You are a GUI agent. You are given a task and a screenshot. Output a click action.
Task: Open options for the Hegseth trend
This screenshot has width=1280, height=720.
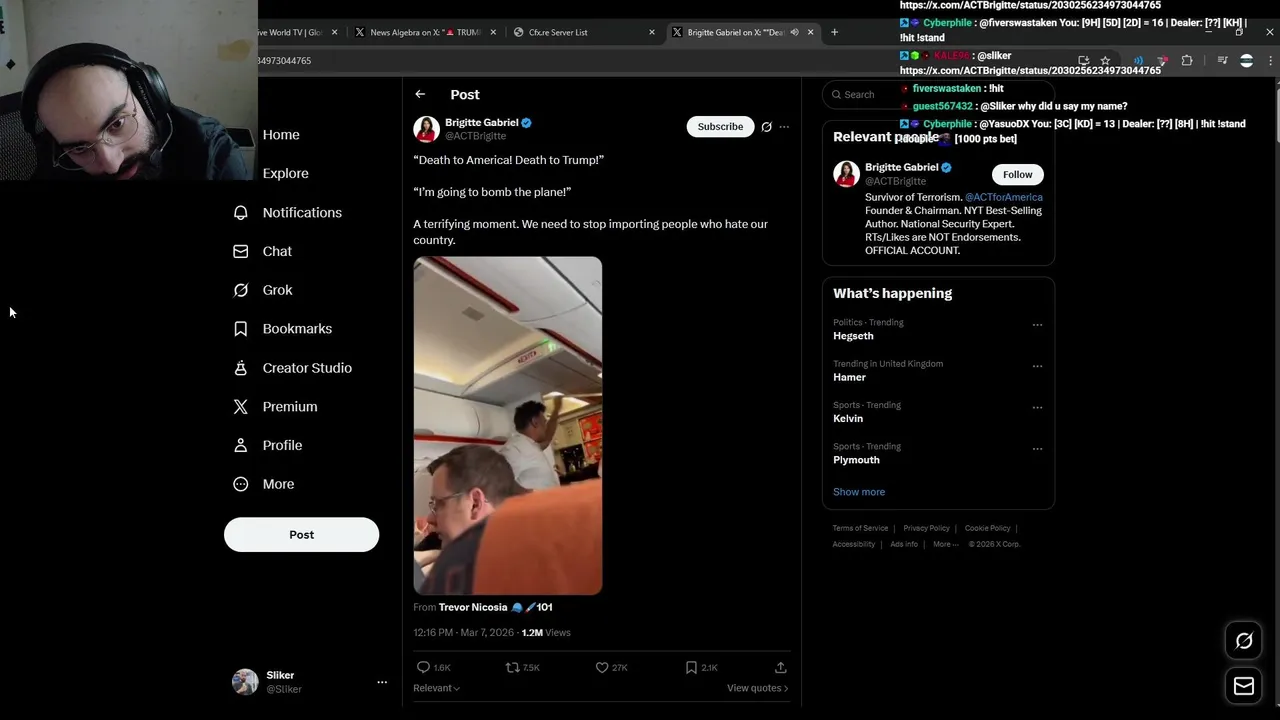(x=1037, y=325)
